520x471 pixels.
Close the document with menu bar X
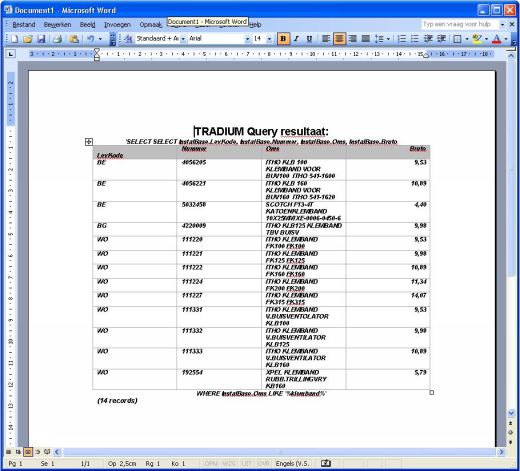[x=512, y=24]
